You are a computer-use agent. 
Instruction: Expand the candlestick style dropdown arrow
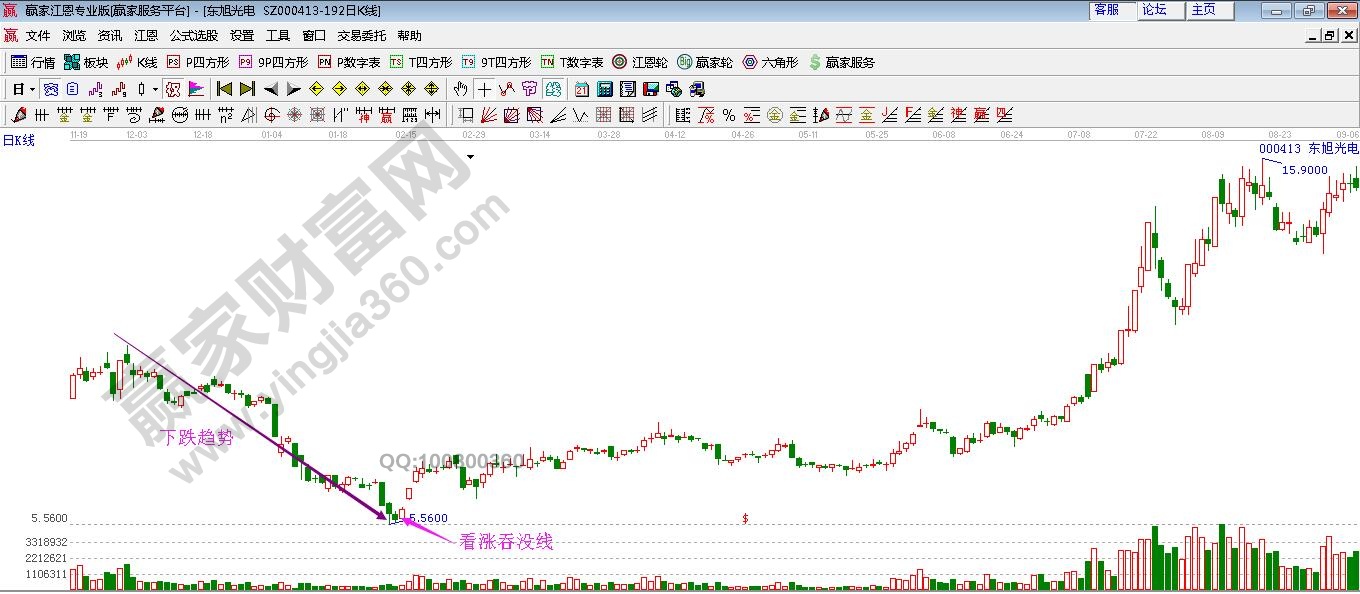pyautogui.click(x=155, y=89)
